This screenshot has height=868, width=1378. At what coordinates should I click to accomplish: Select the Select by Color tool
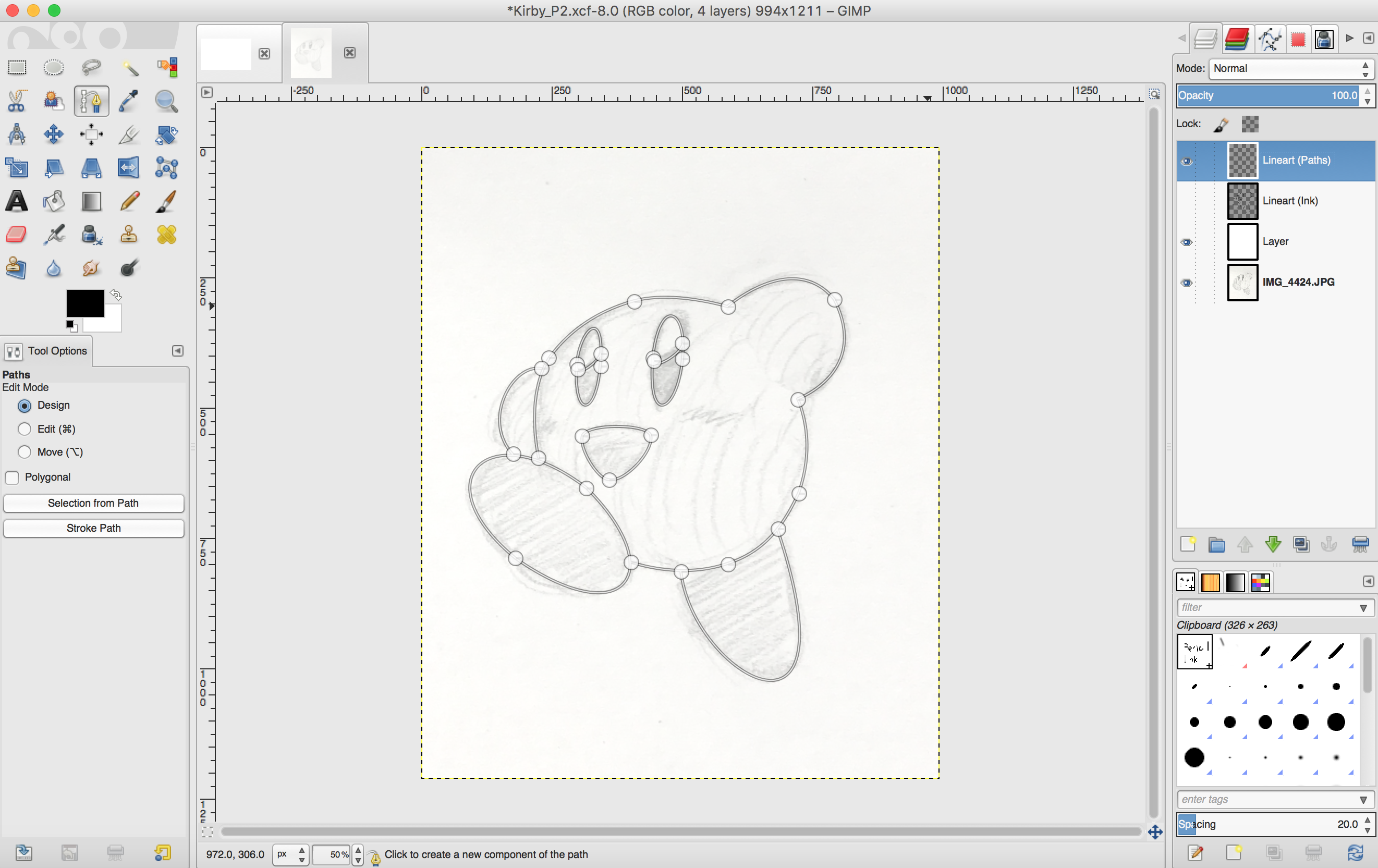[x=167, y=68]
